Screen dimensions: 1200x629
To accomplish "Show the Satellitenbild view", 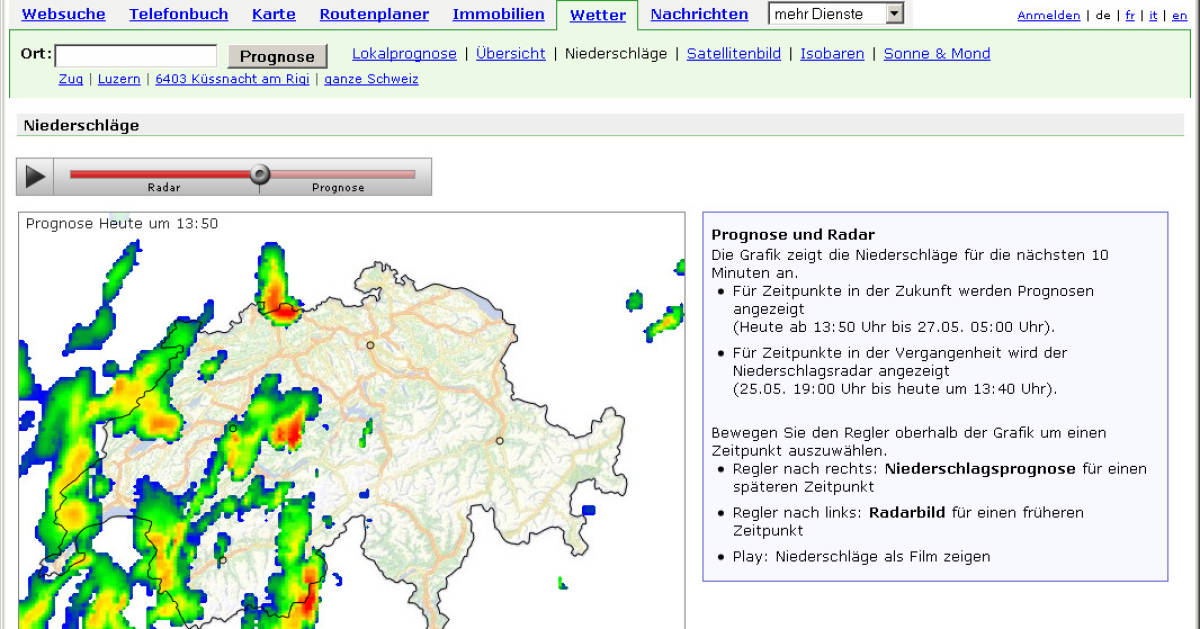I will click(733, 53).
